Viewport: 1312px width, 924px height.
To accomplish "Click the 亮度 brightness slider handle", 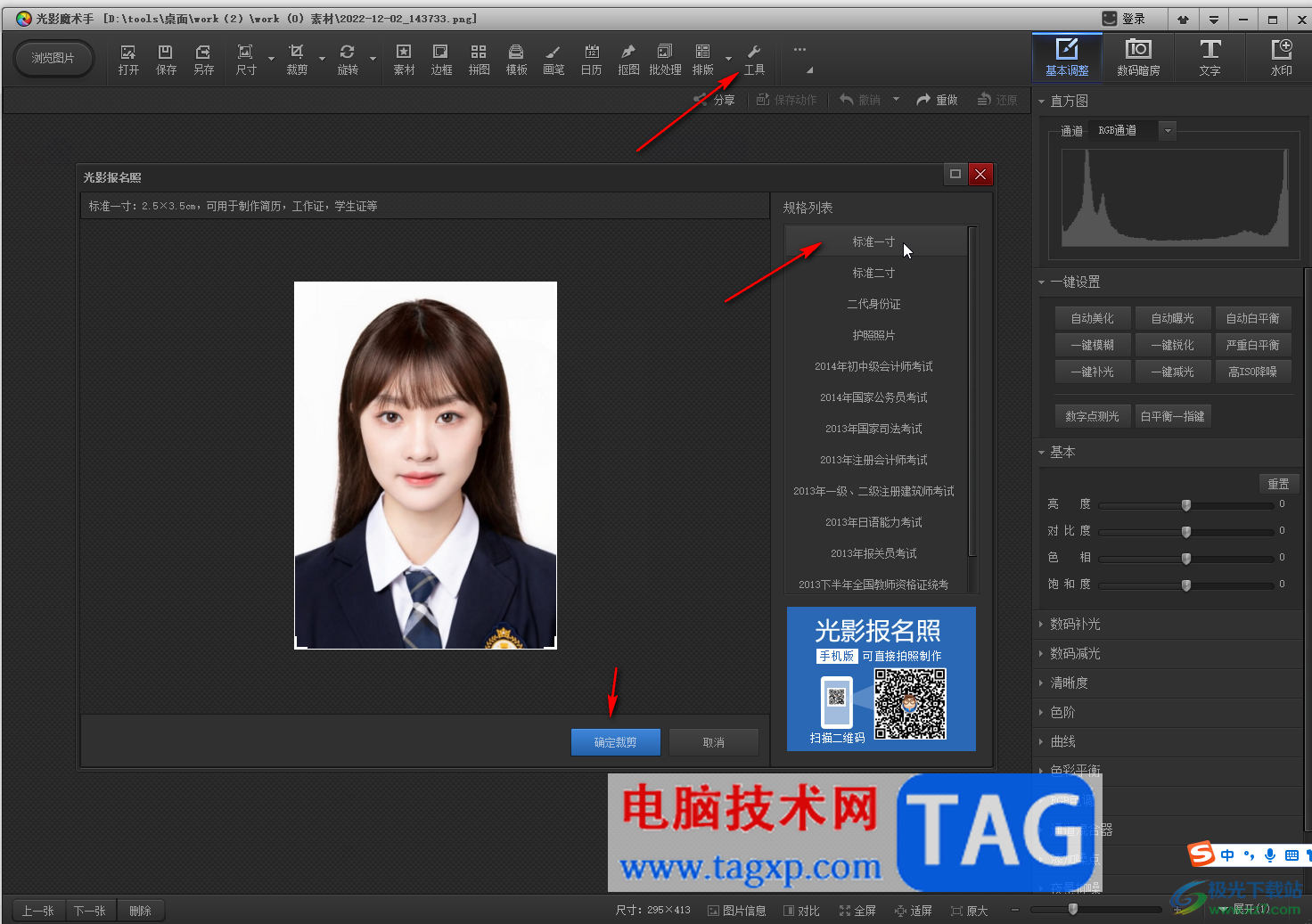I will point(1186,505).
